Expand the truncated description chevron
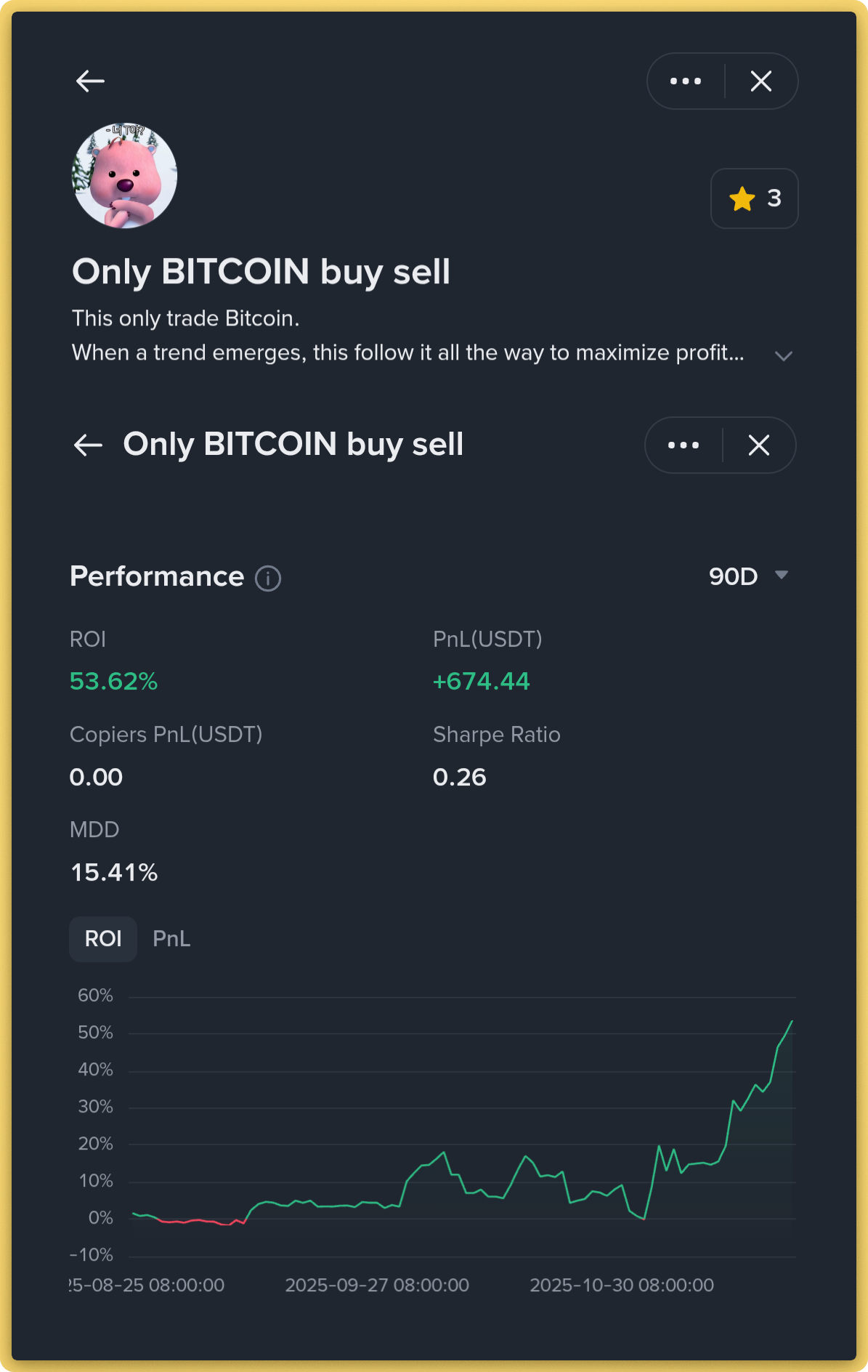Screen dimensions: 868x1372 pyautogui.click(x=783, y=355)
